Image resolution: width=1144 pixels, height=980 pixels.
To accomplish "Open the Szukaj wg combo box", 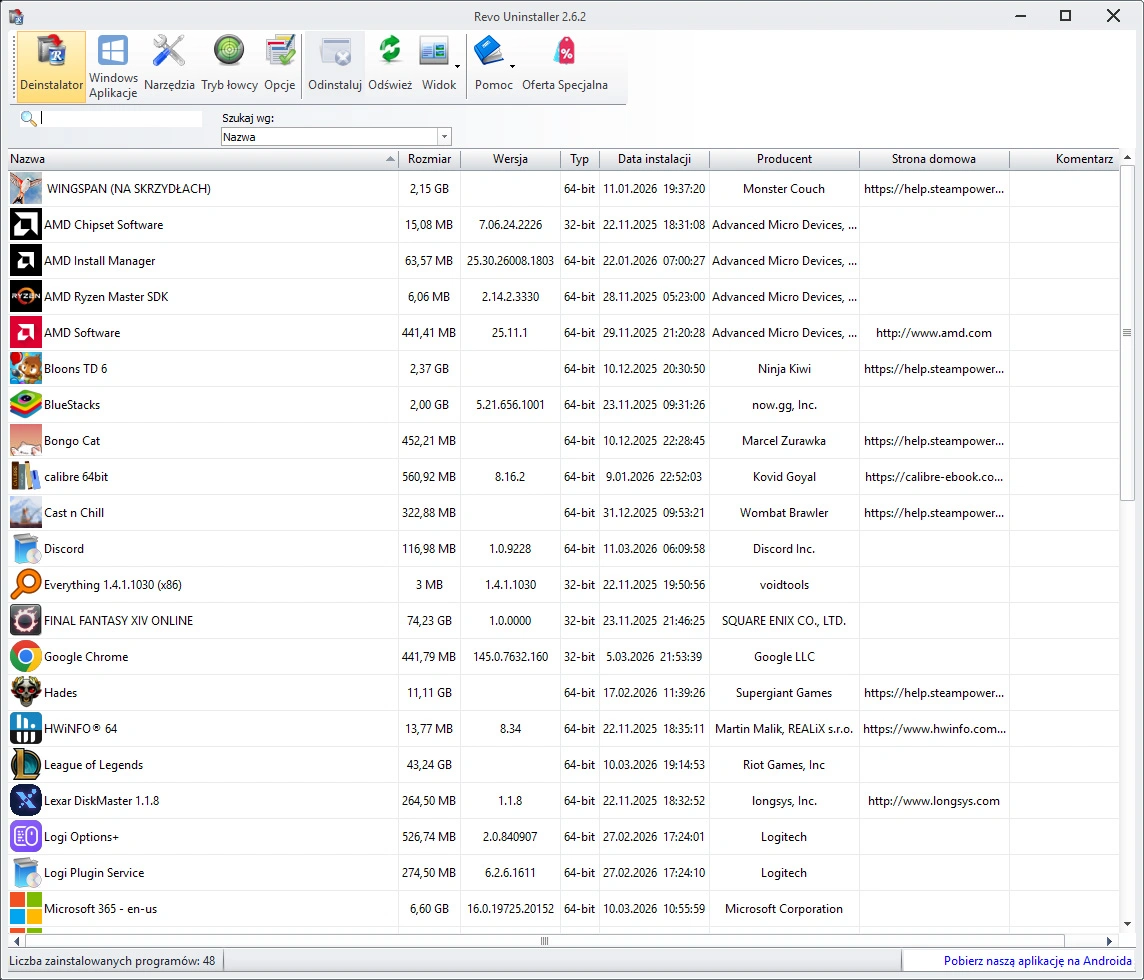I will click(x=444, y=137).
